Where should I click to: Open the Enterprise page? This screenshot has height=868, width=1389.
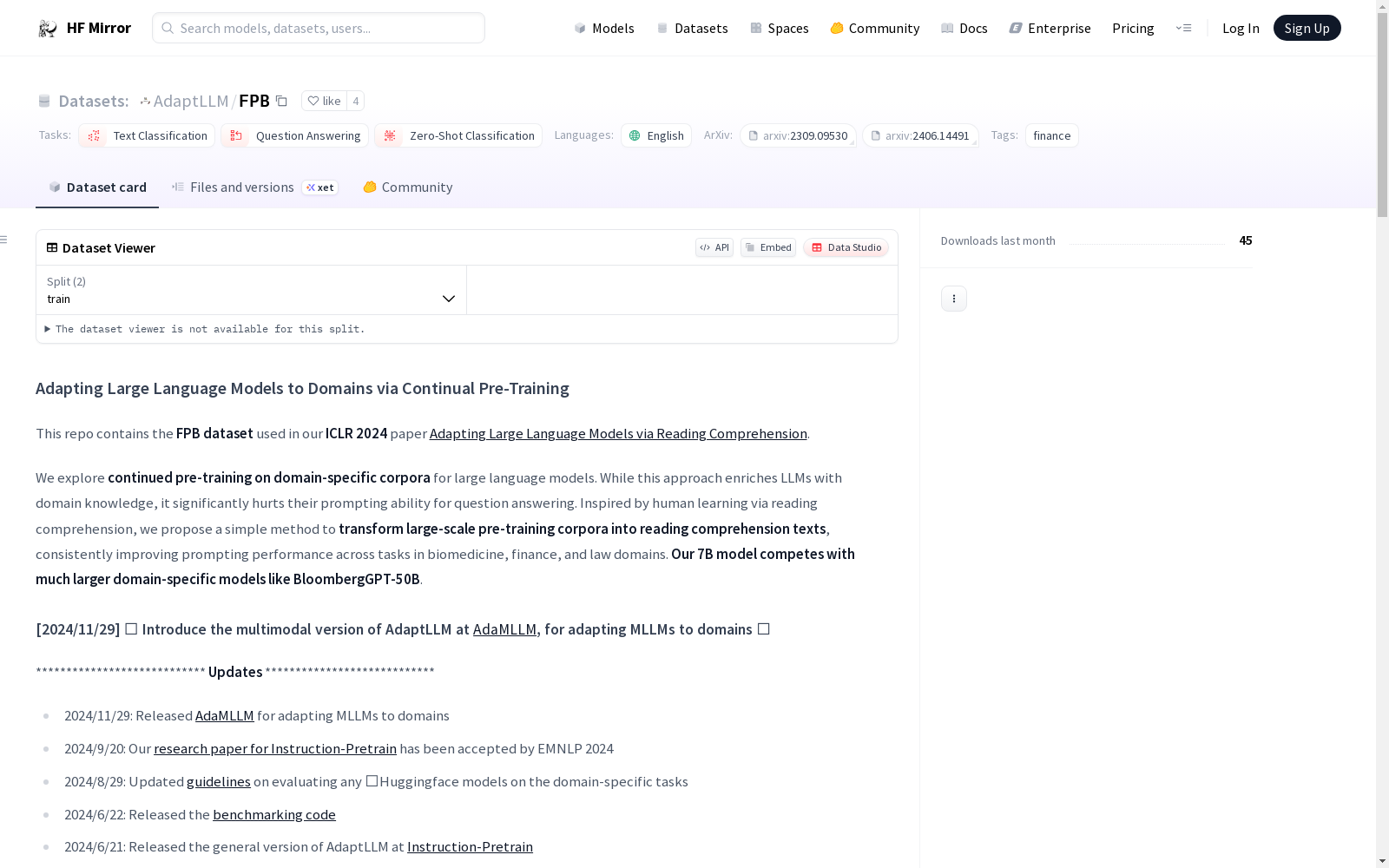tap(1050, 28)
